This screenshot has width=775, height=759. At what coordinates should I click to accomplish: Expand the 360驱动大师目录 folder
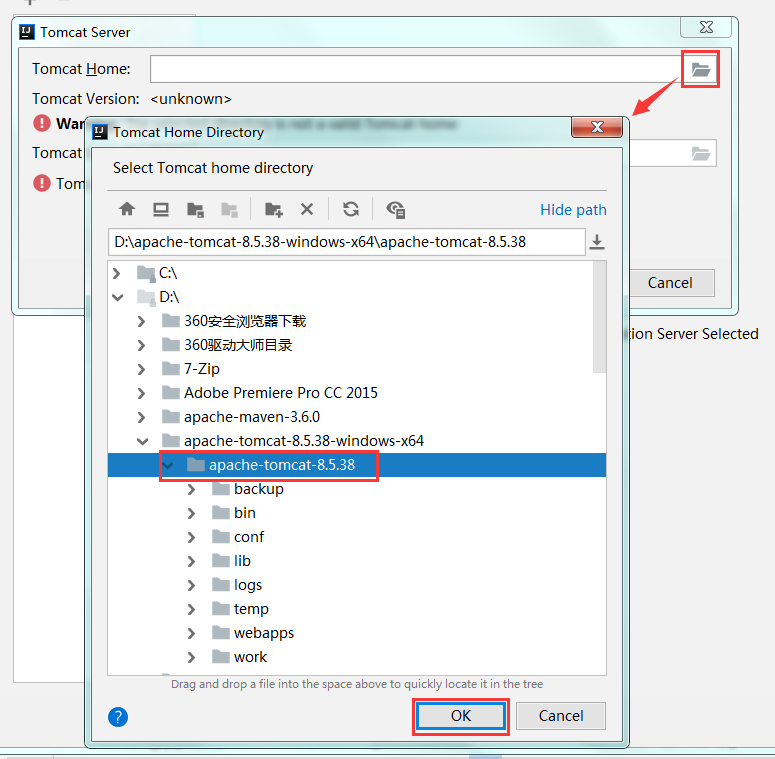pos(141,345)
